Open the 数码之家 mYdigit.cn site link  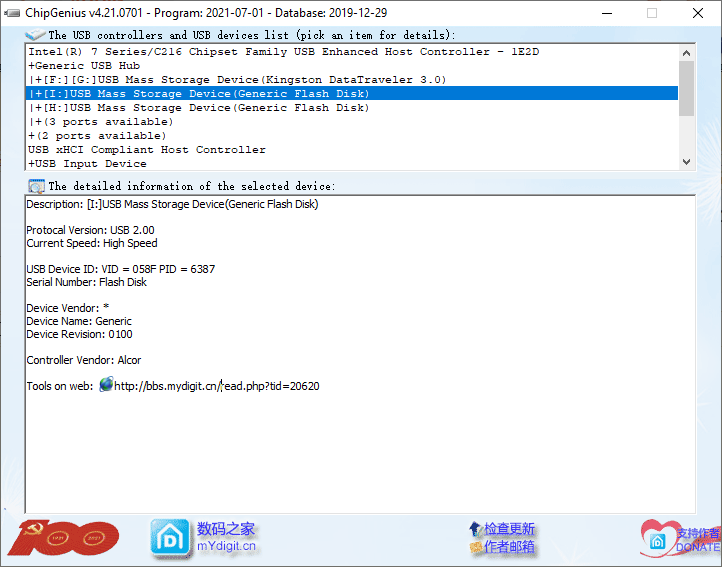[x=226, y=537]
